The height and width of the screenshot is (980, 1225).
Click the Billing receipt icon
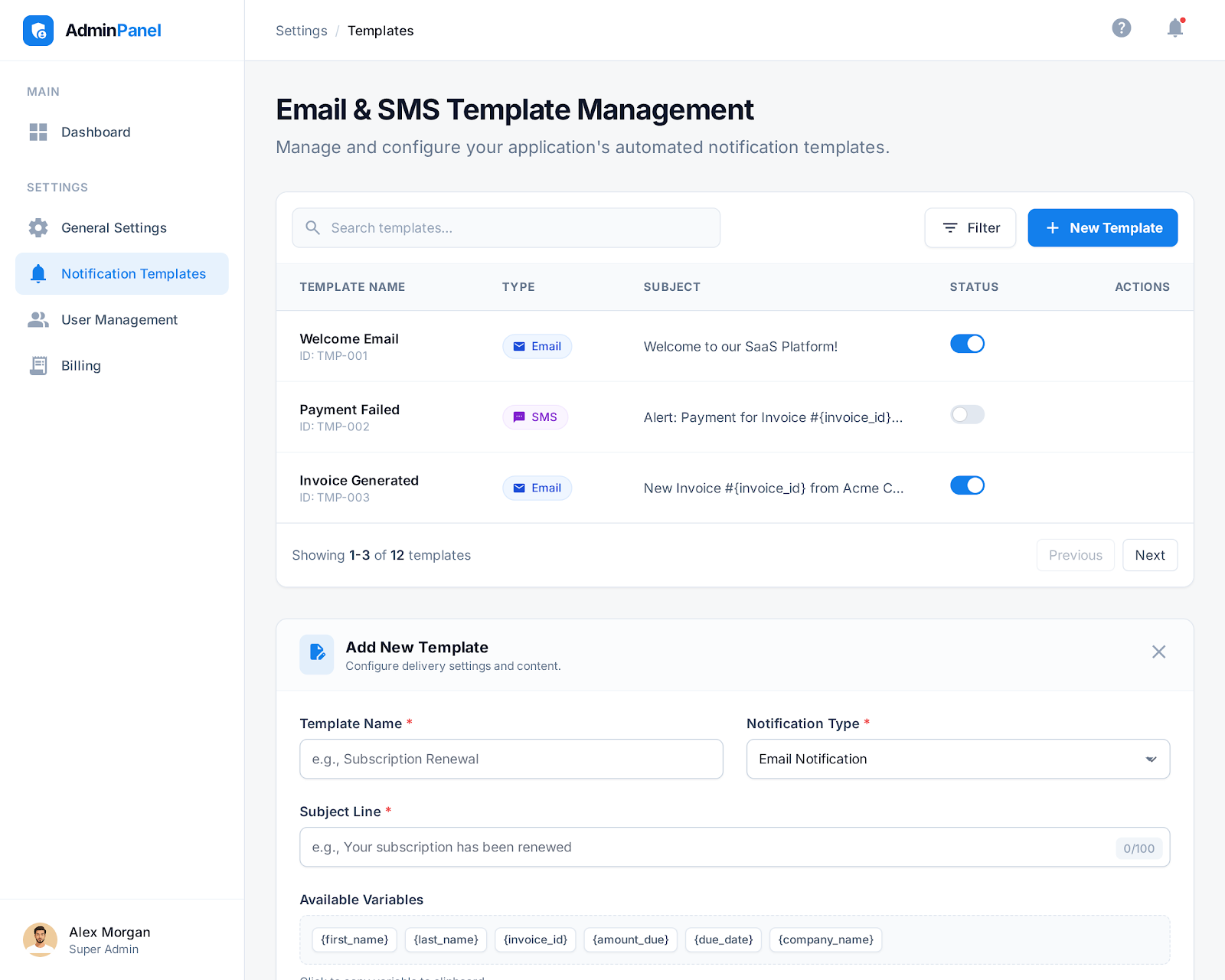pyautogui.click(x=38, y=366)
